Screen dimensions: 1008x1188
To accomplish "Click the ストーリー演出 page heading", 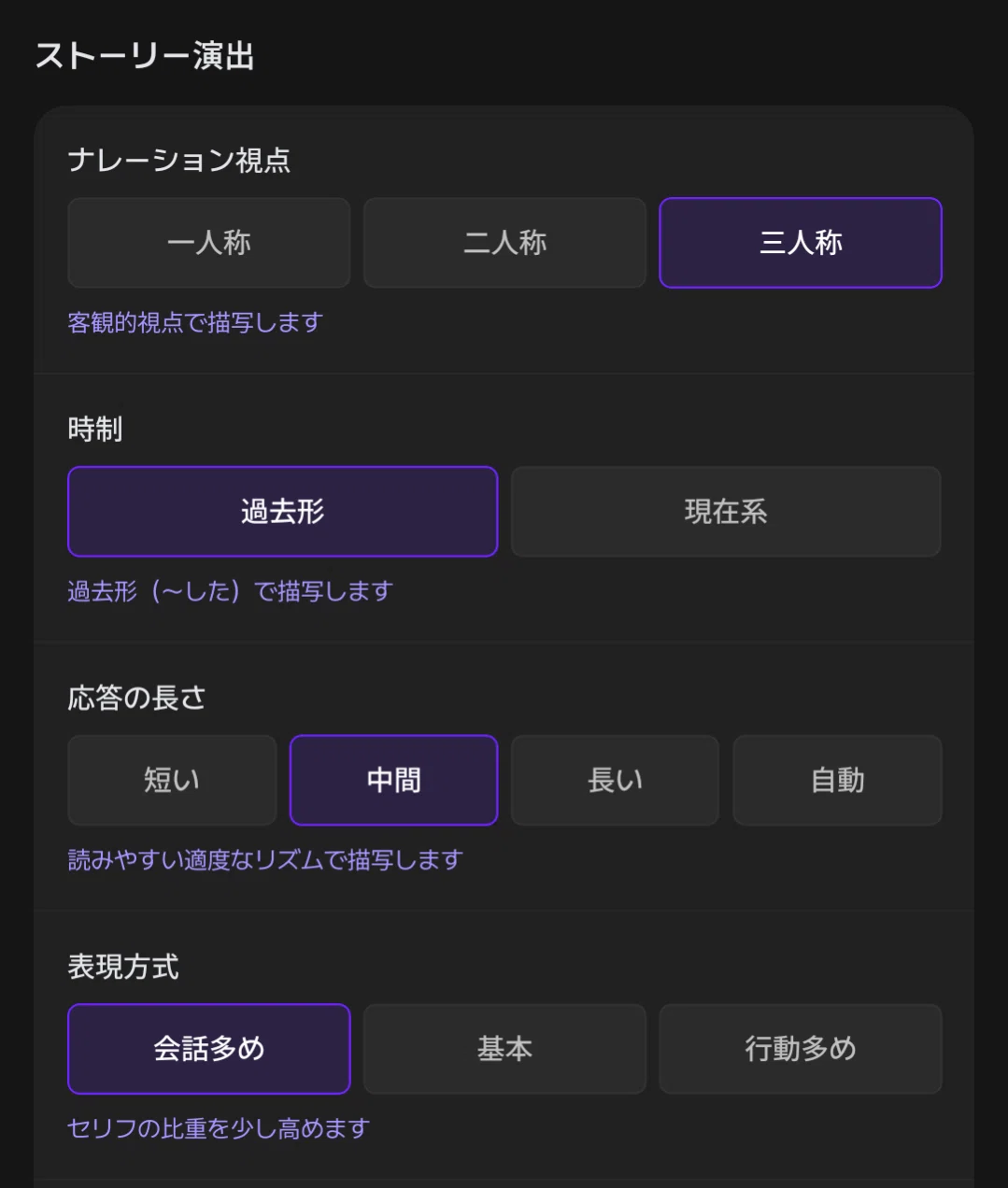I will [145, 56].
